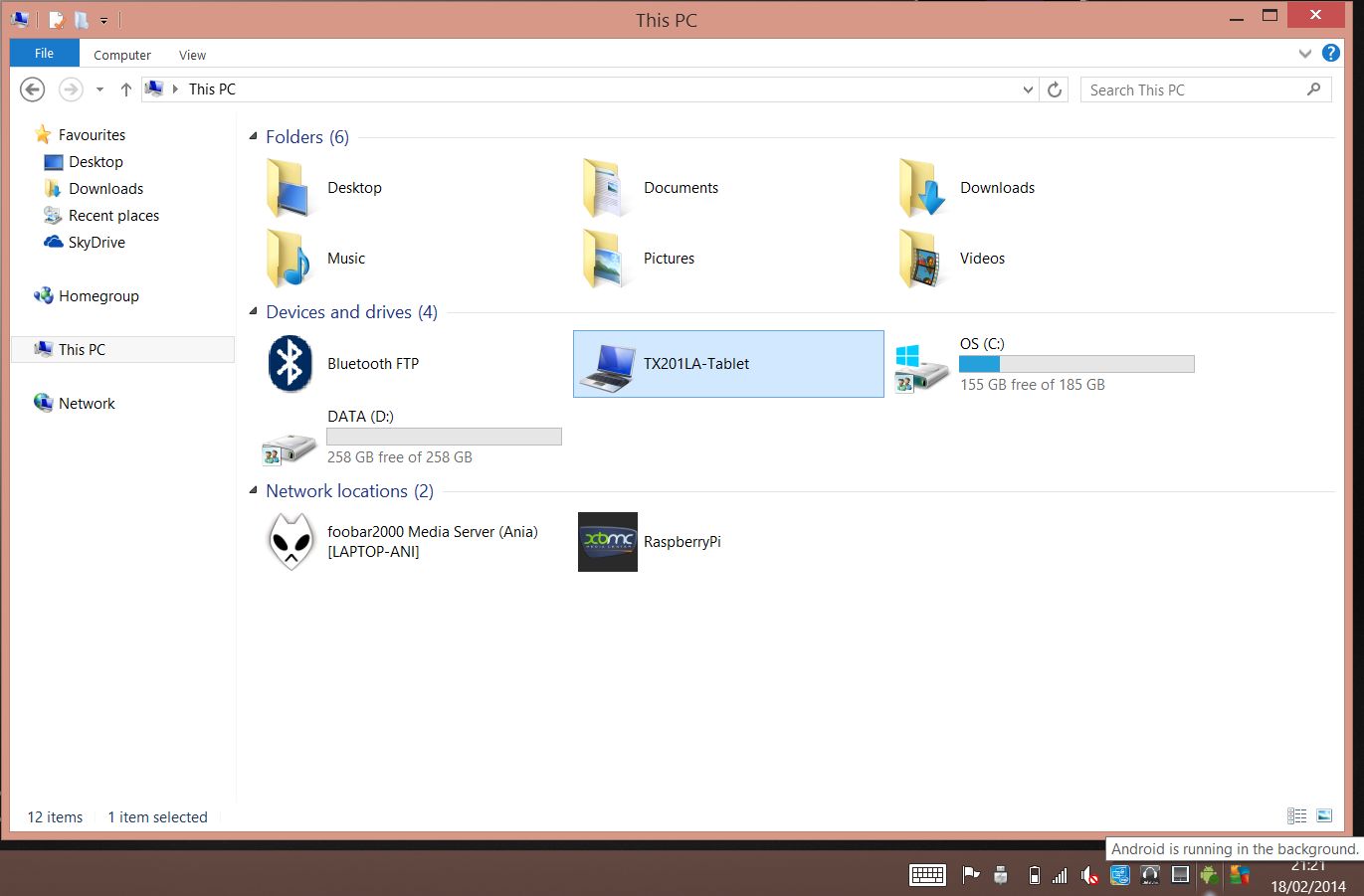The width and height of the screenshot is (1364, 896).
Task: Click the Forward navigation arrow
Action: pyautogui.click(x=71, y=90)
